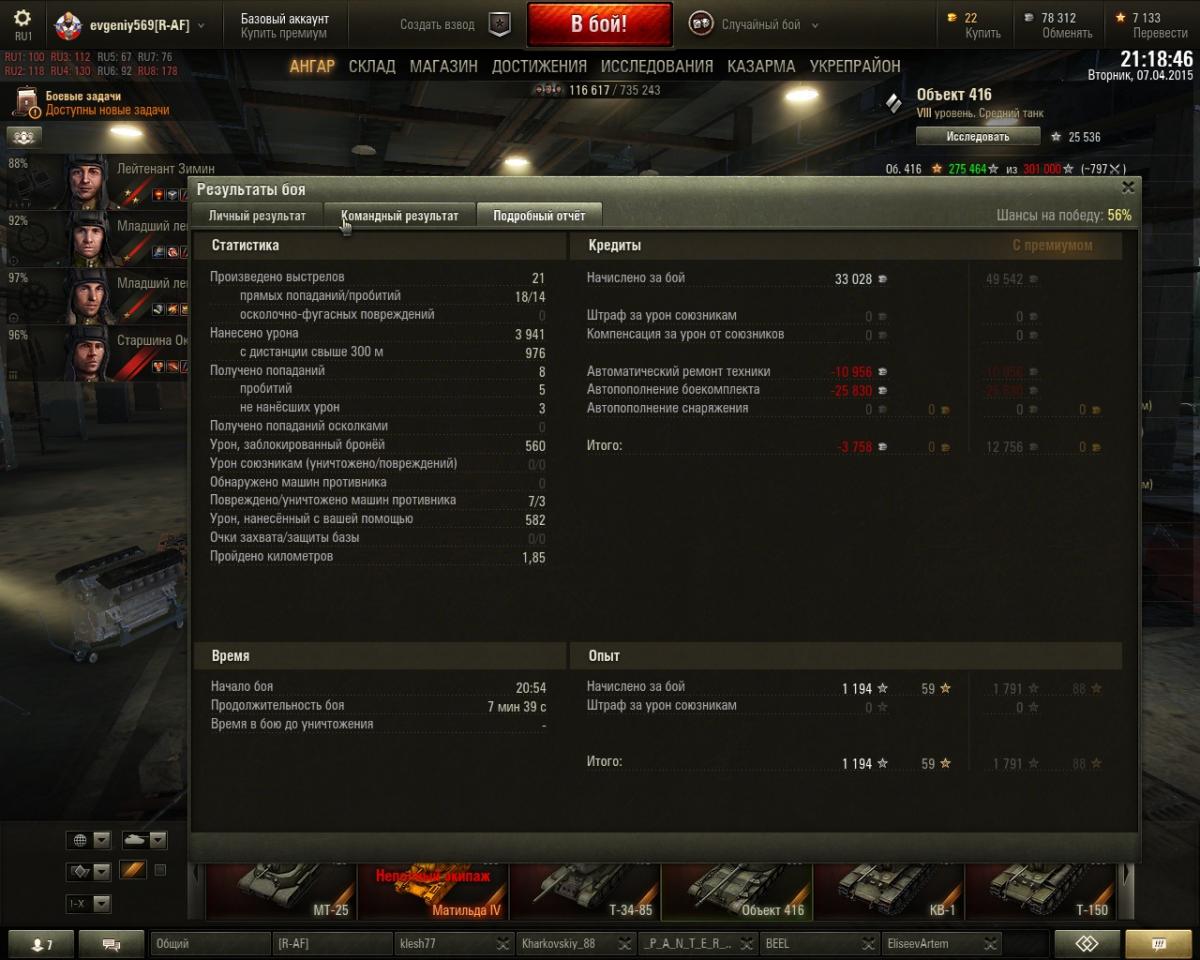1200x960 pixels.
Task: Open the КАЗАРМА menu
Action: tap(761, 66)
